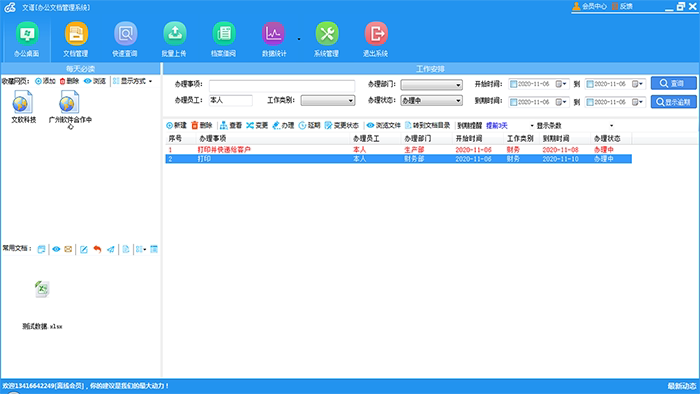This screenshot has height=394, width=700.
Task: Open the 反馈 feedback link
Action: click(x=622, y=6)
